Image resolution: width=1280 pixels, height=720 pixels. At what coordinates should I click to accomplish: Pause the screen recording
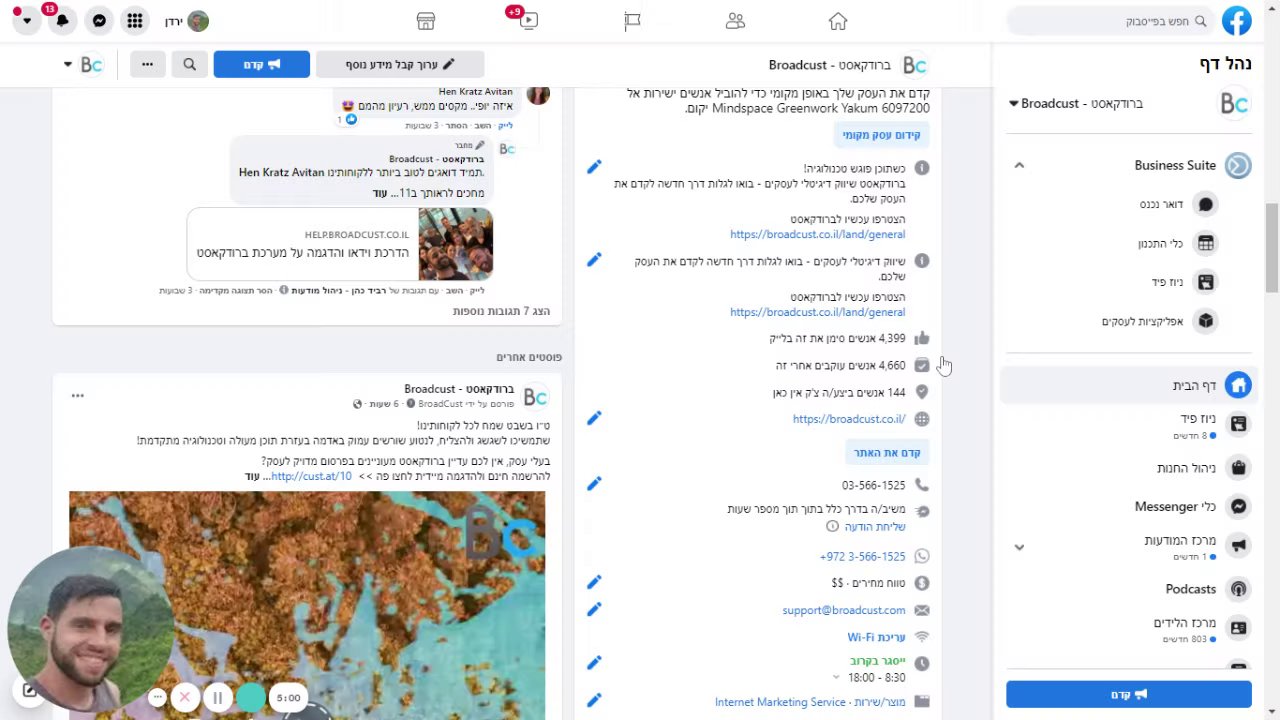(x=217, y=697)
